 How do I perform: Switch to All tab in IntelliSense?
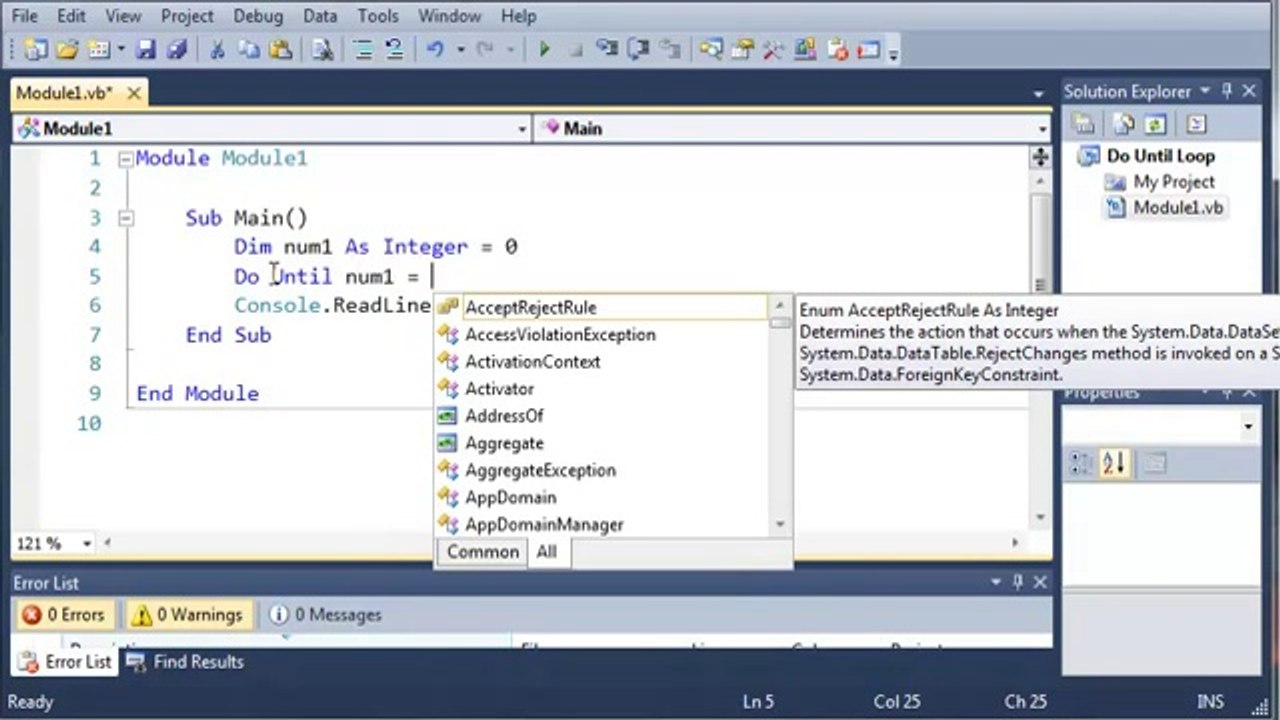click(546, 552)
